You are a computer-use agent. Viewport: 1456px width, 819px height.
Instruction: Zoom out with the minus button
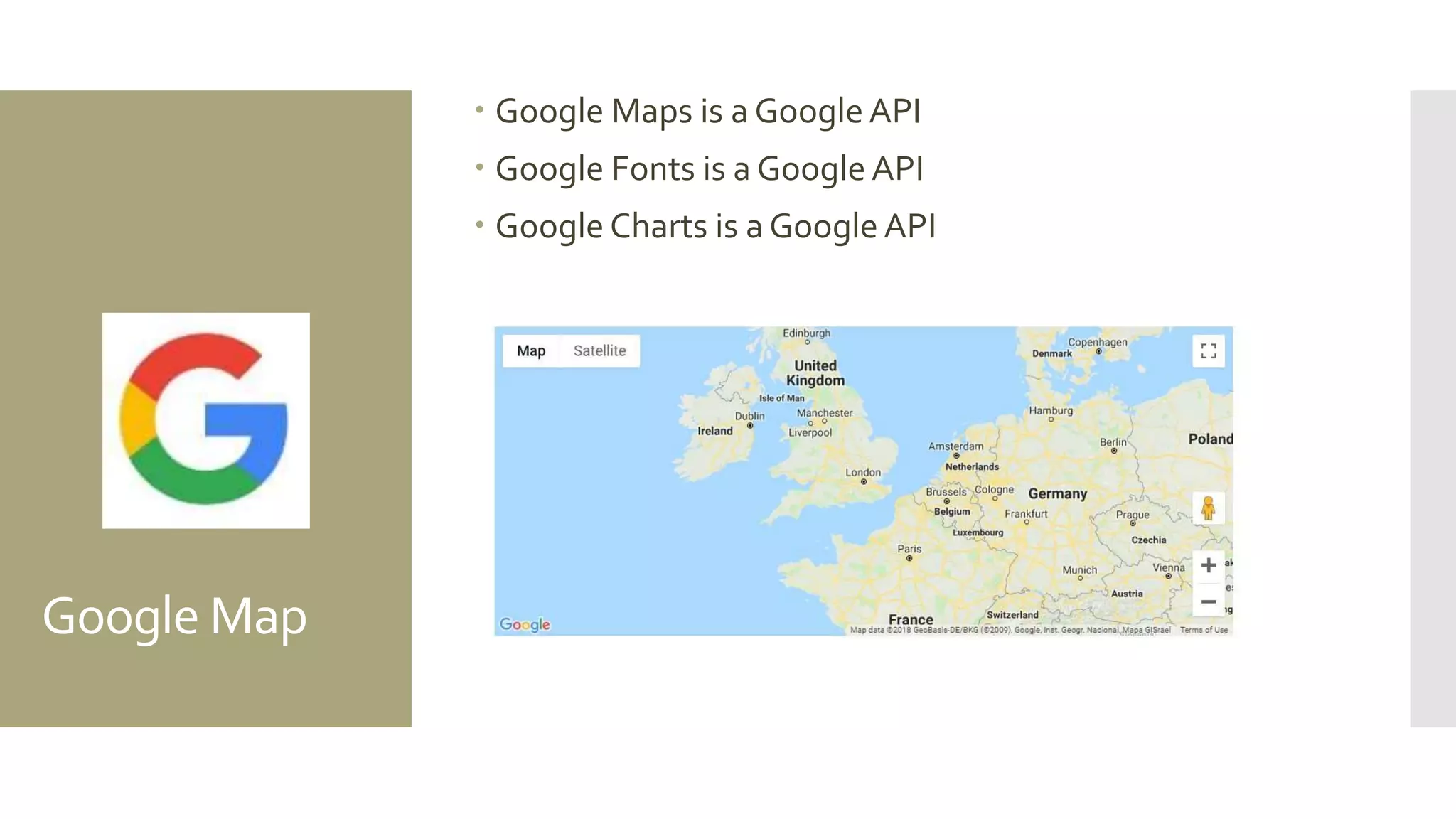coord(1208,601)
